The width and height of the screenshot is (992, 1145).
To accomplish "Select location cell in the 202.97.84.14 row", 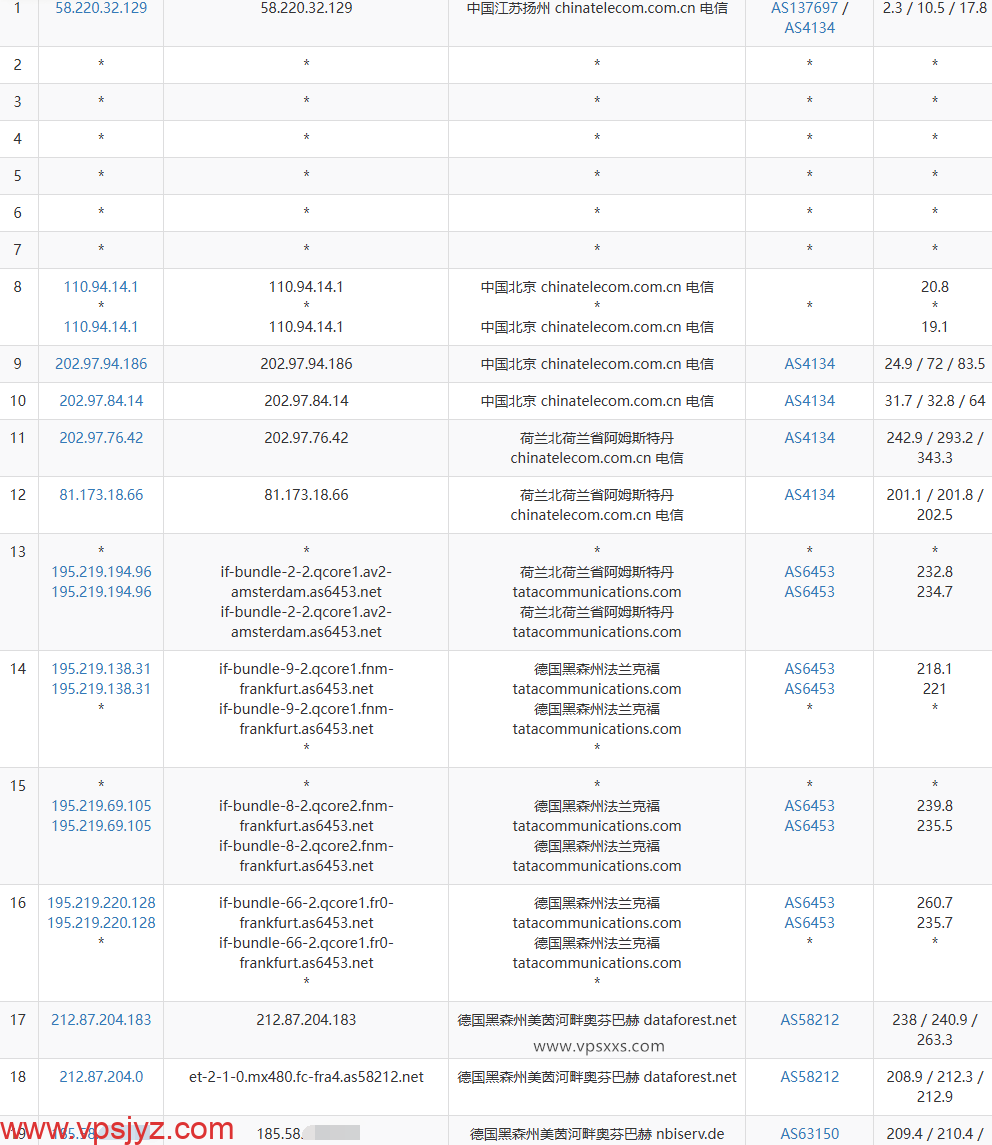I will click(597, 401).
